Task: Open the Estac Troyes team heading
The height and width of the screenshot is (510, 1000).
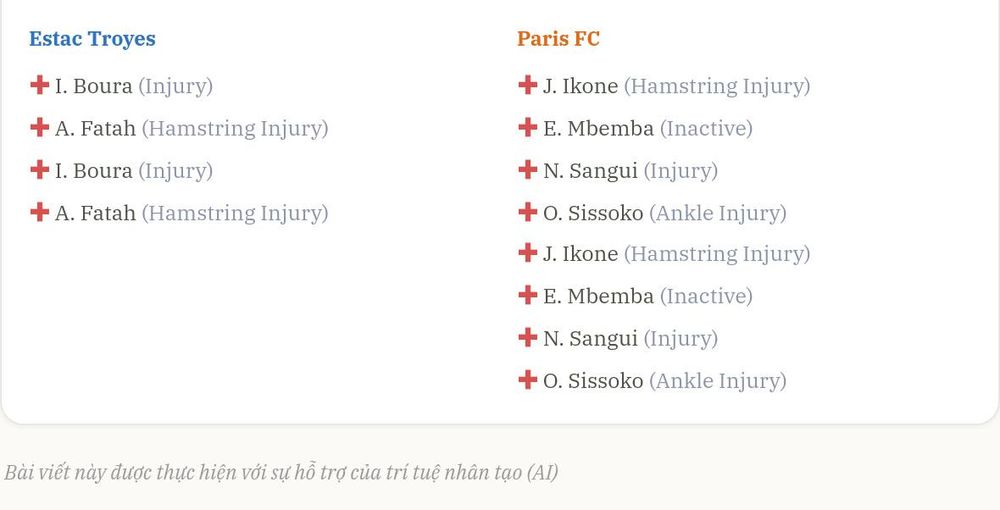Action: click(92, 38)
